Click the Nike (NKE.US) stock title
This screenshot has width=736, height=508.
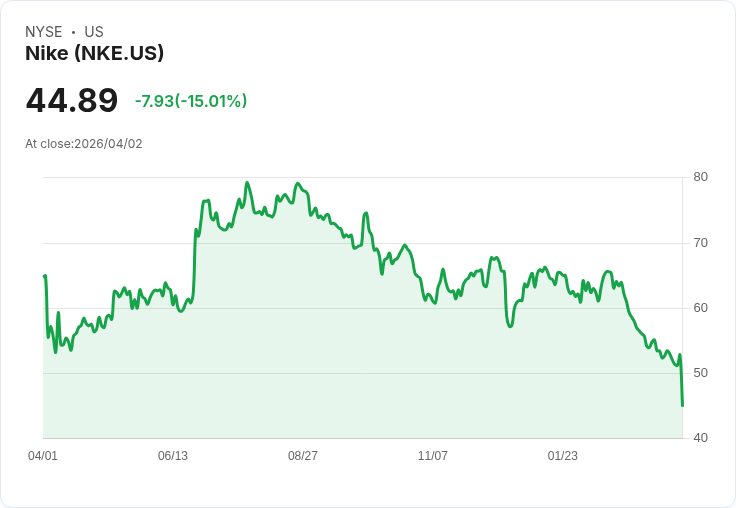pyautogui.click(x=94, y=53)
